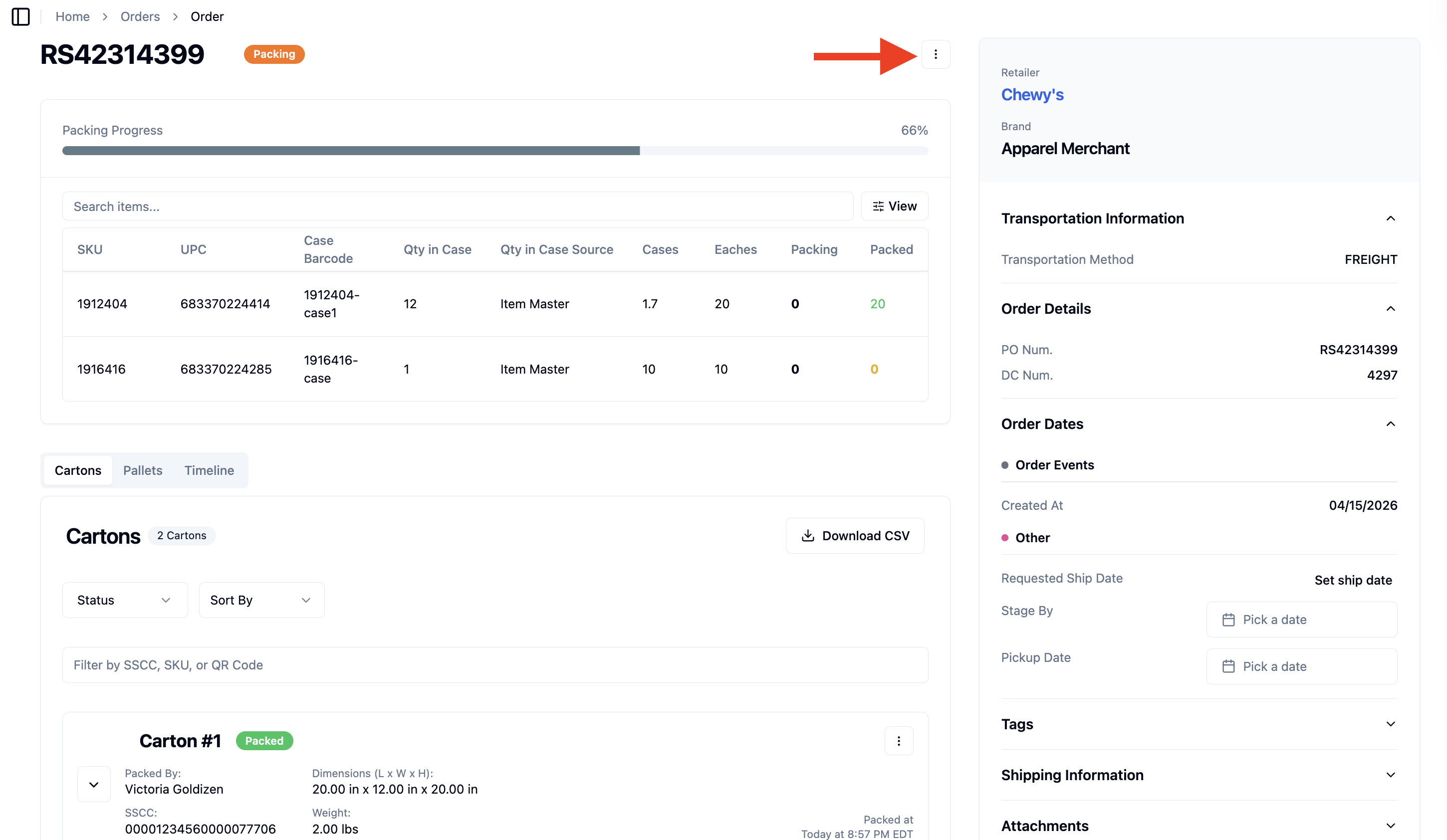1447x840 pixels.
Task: Collapse the Order Details section
Action: click(x=1391, y=309)
